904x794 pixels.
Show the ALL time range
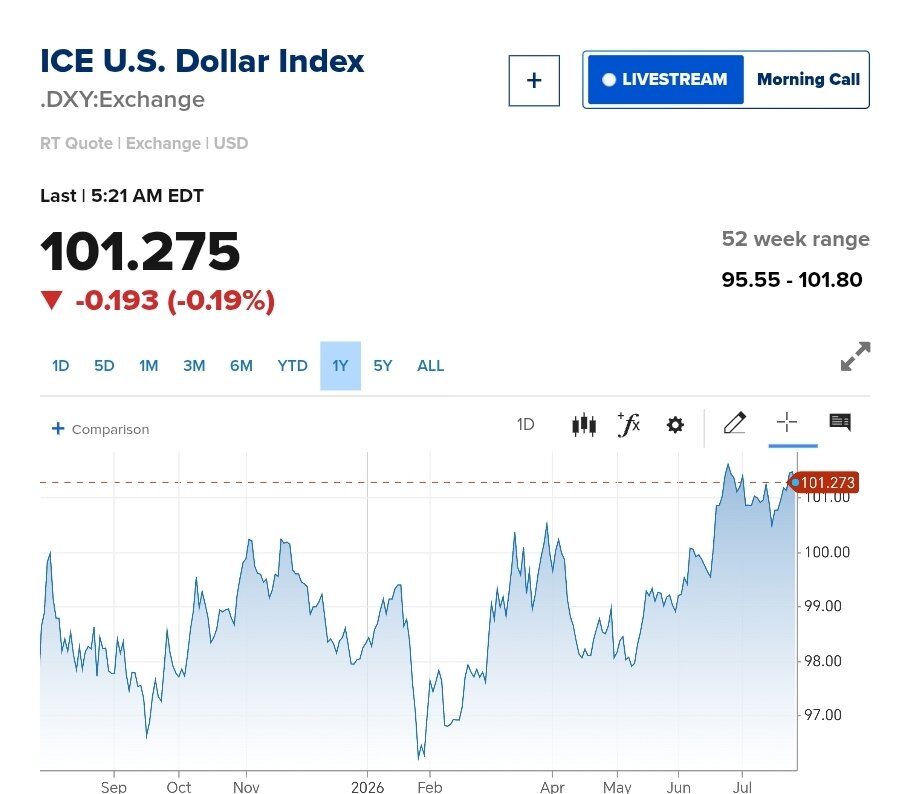coord(431,366)
